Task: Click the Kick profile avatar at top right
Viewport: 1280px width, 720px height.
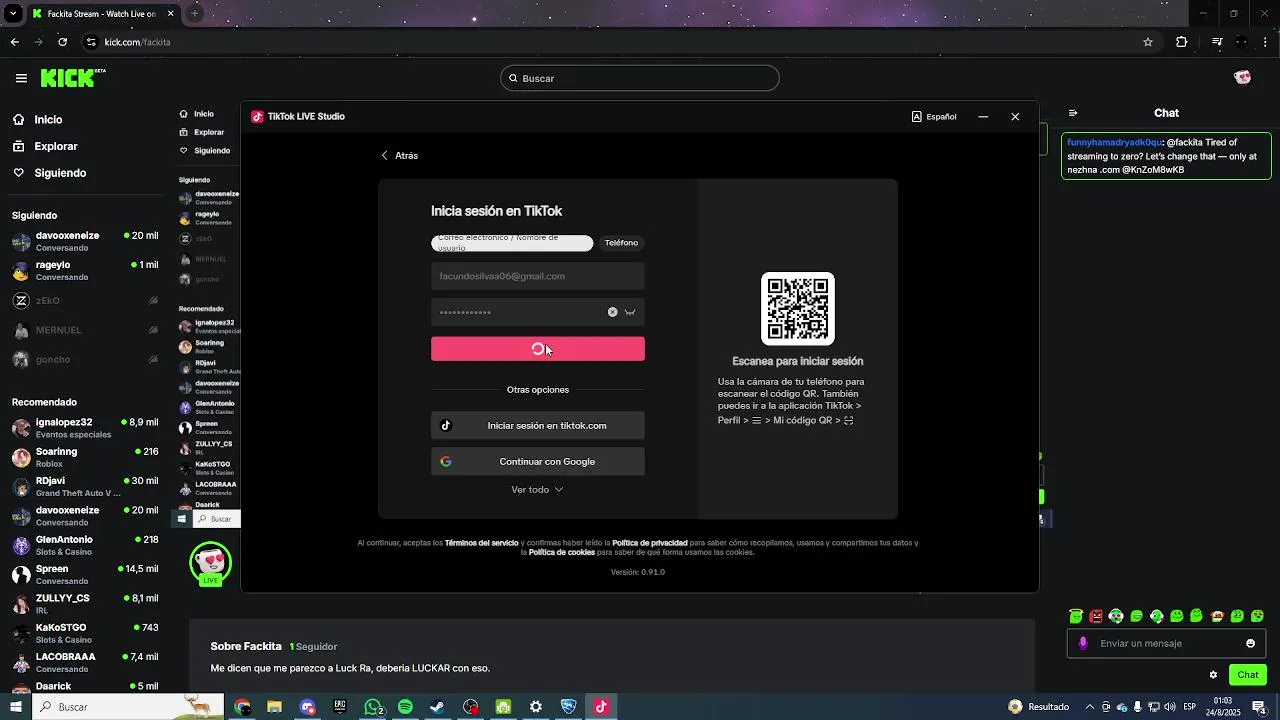Action: 1243,78
